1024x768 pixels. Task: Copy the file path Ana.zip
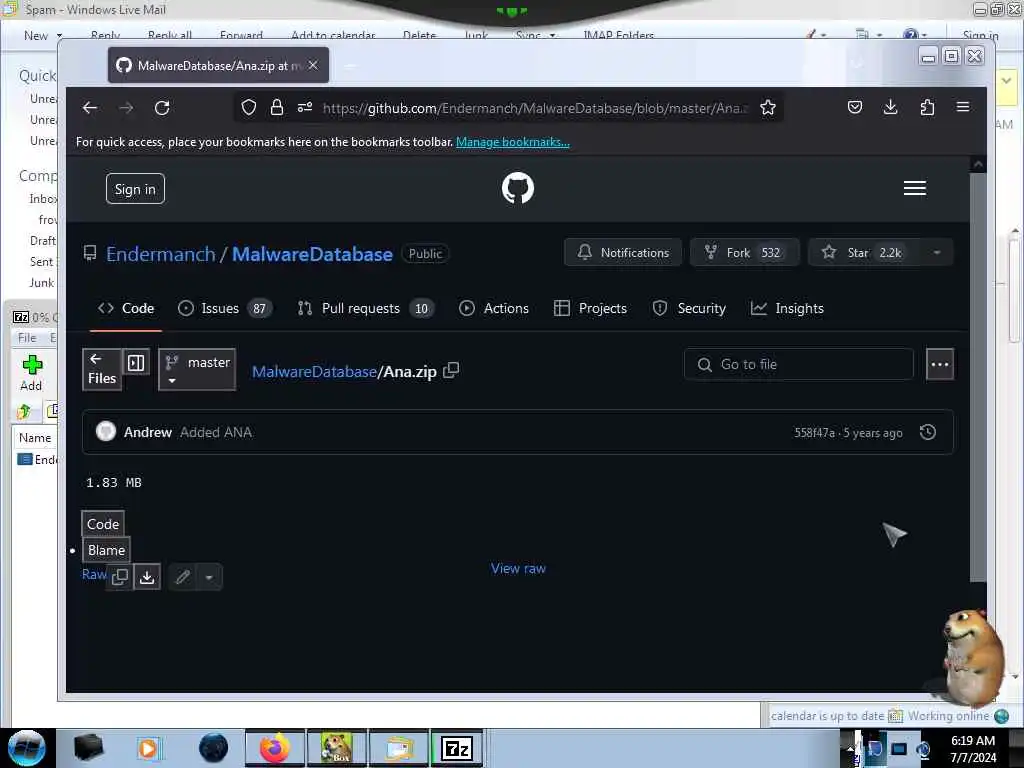tap(451, 370)
